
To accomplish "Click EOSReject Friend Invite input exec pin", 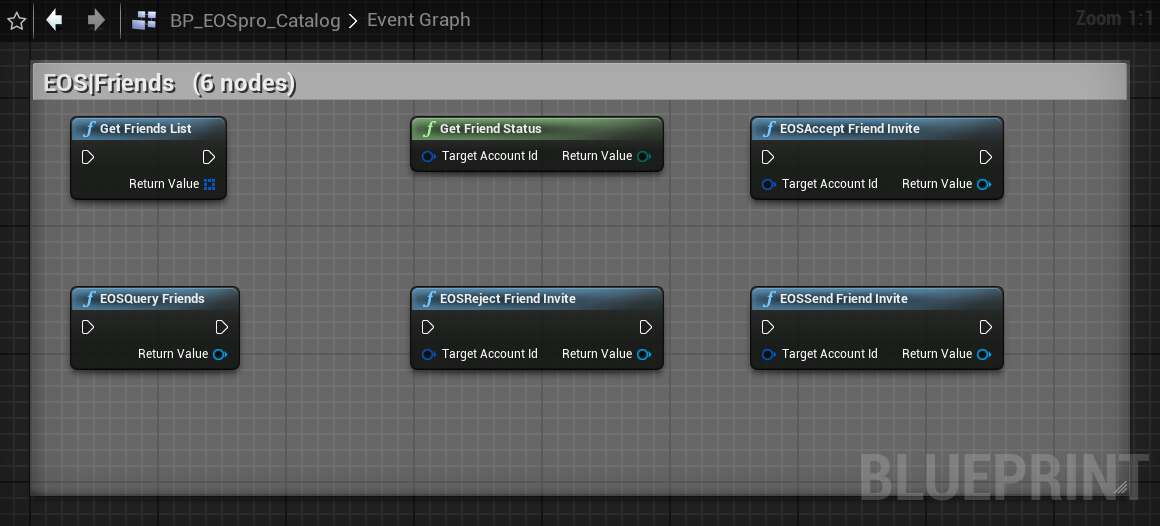I will pyautogui.click(x=428, y=327).
